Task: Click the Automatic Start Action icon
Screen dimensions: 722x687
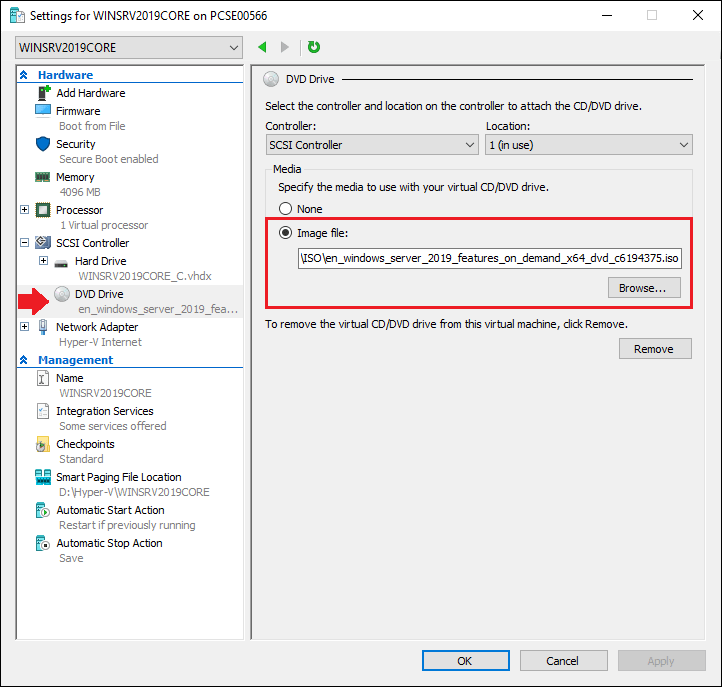Action: point(43,510)
